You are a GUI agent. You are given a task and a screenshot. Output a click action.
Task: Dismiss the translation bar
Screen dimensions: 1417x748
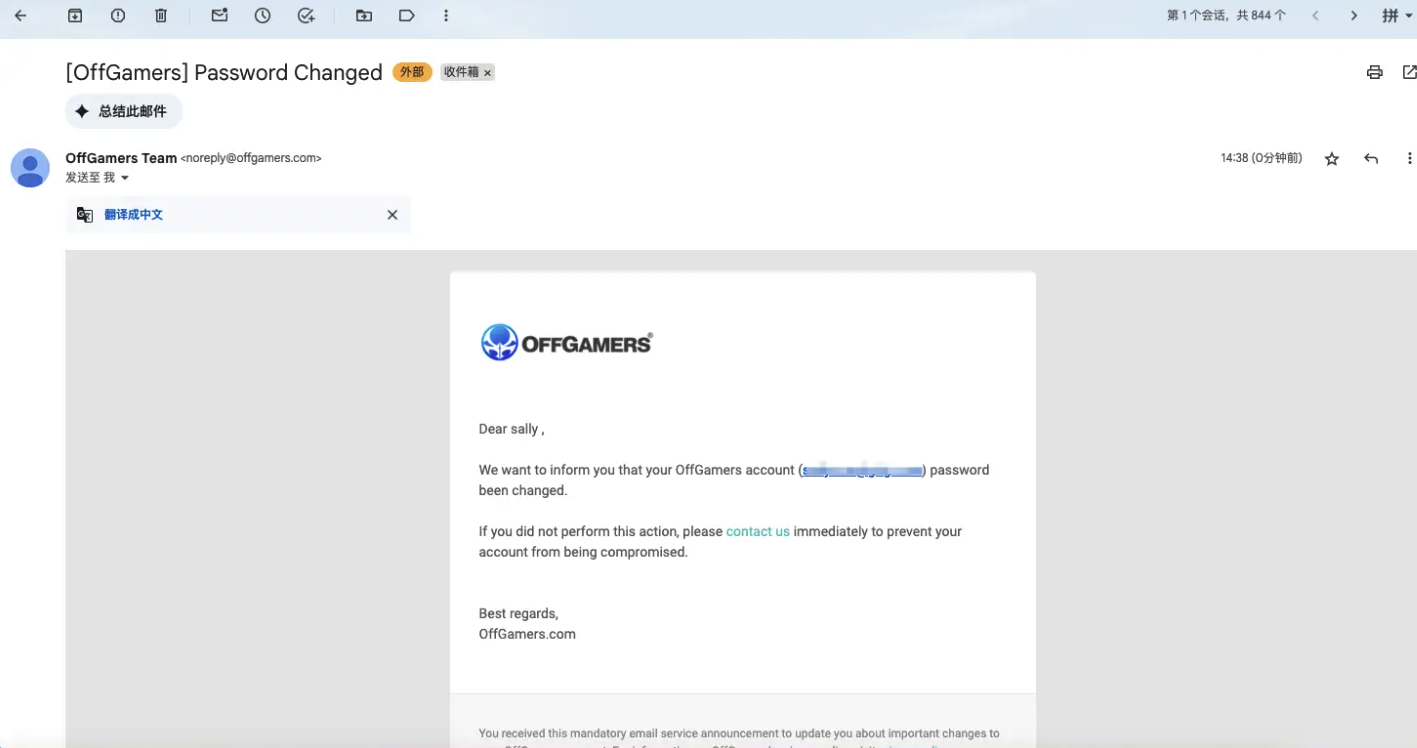[392, 215]
